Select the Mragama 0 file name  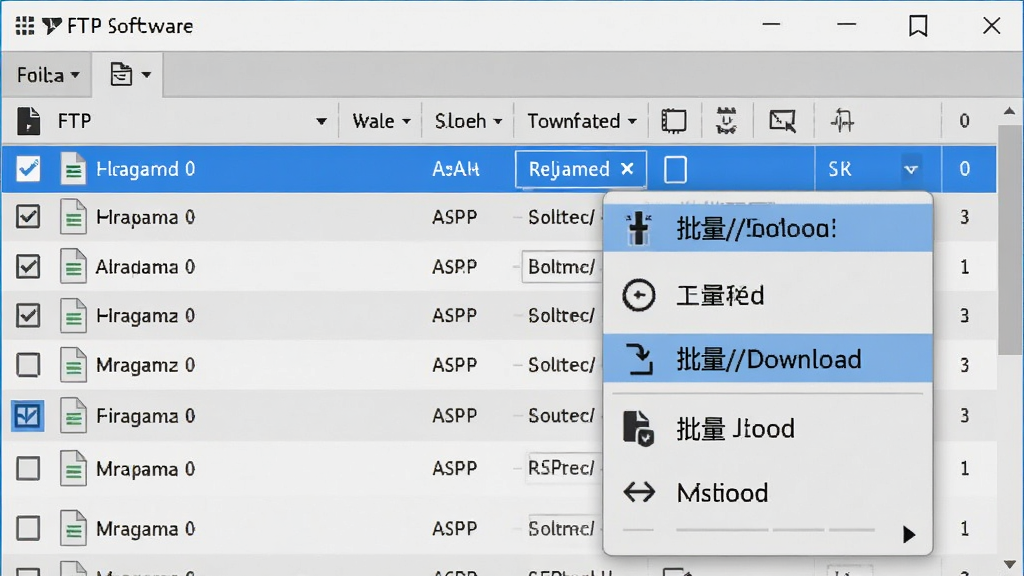145,528
